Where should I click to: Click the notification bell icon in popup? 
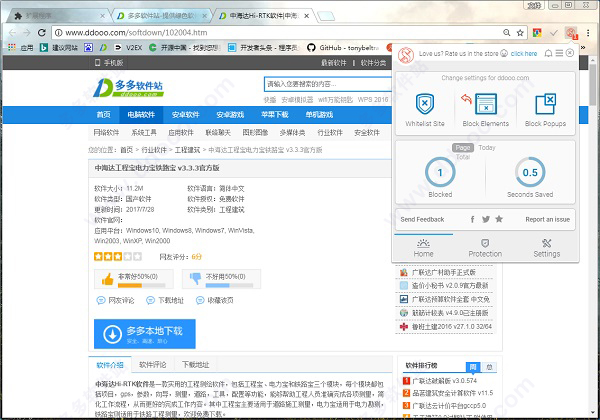[x=548, y=53]
